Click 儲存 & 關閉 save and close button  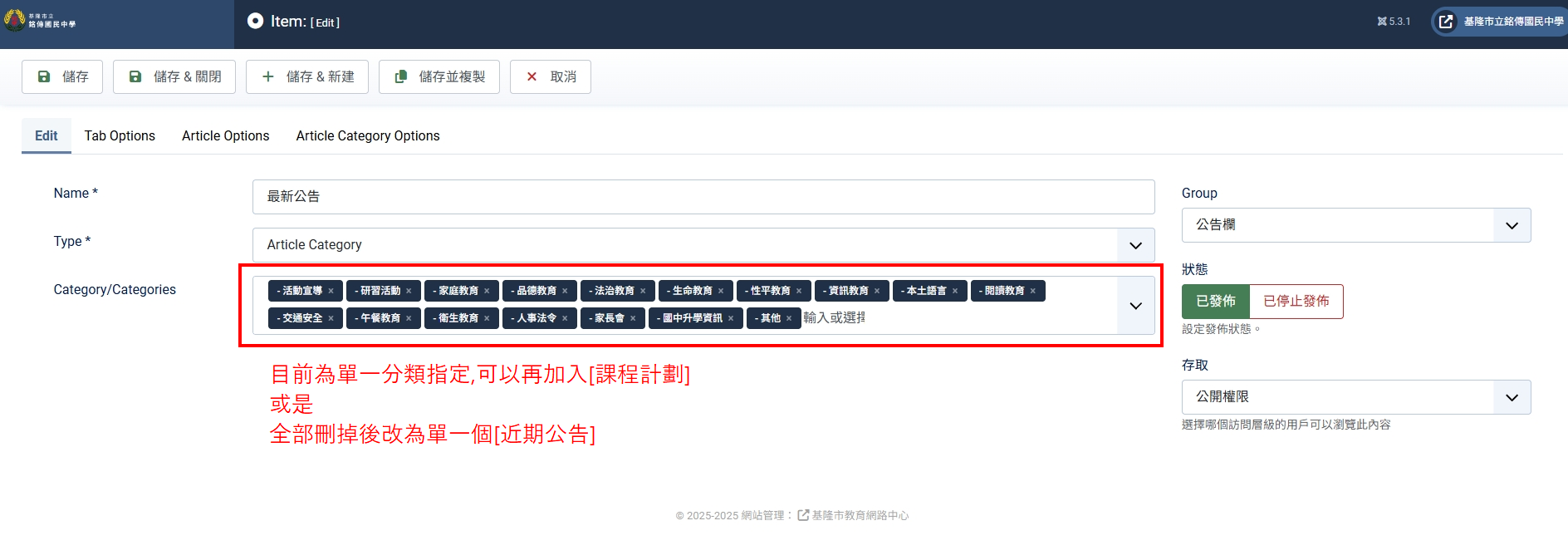coord(174,76)
